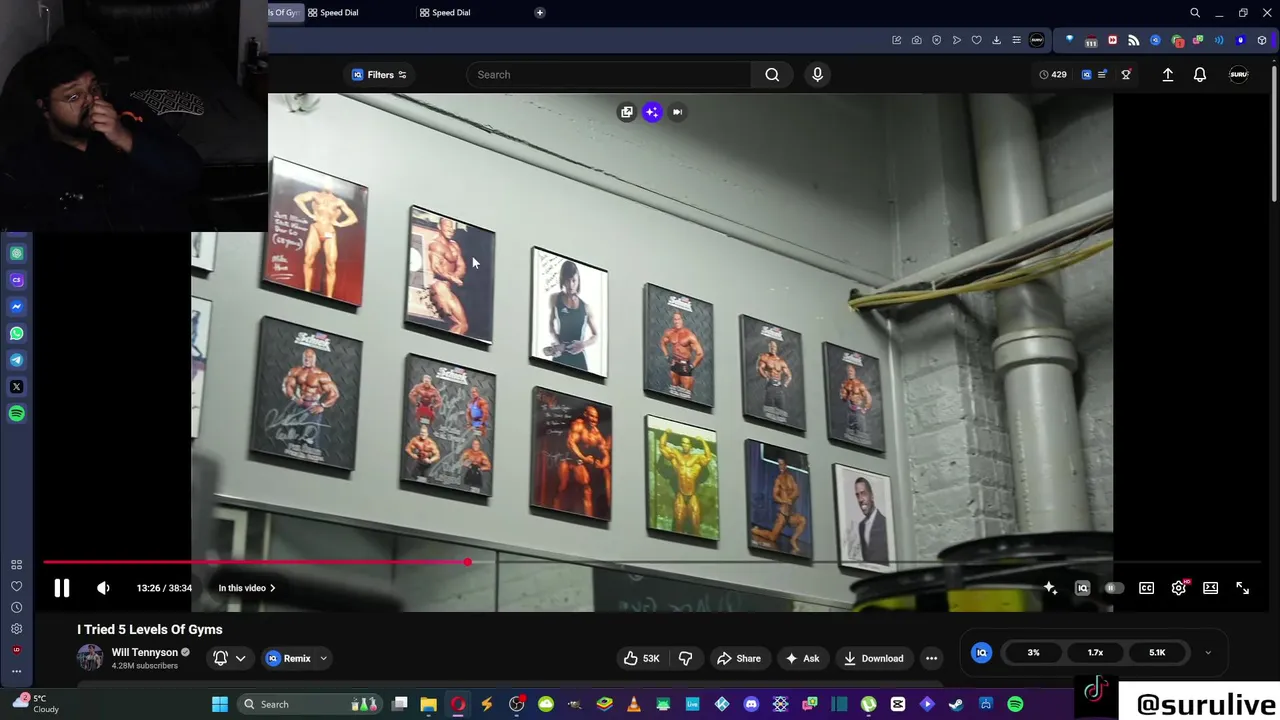This screenshot has width=1280, height=720.
Task: Open sidebar settings gear
Action: pyautogui.click(x=16, y=629)
